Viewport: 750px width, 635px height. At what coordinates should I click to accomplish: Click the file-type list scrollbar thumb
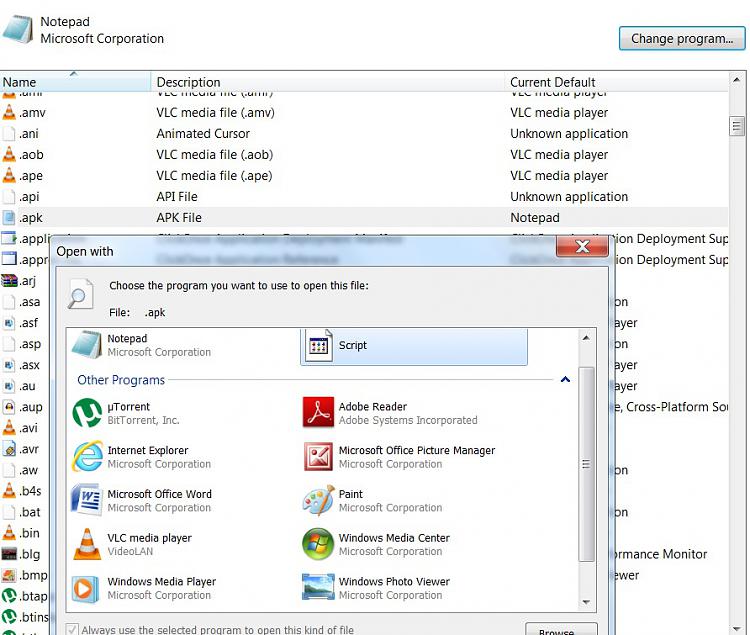(737, 126)
